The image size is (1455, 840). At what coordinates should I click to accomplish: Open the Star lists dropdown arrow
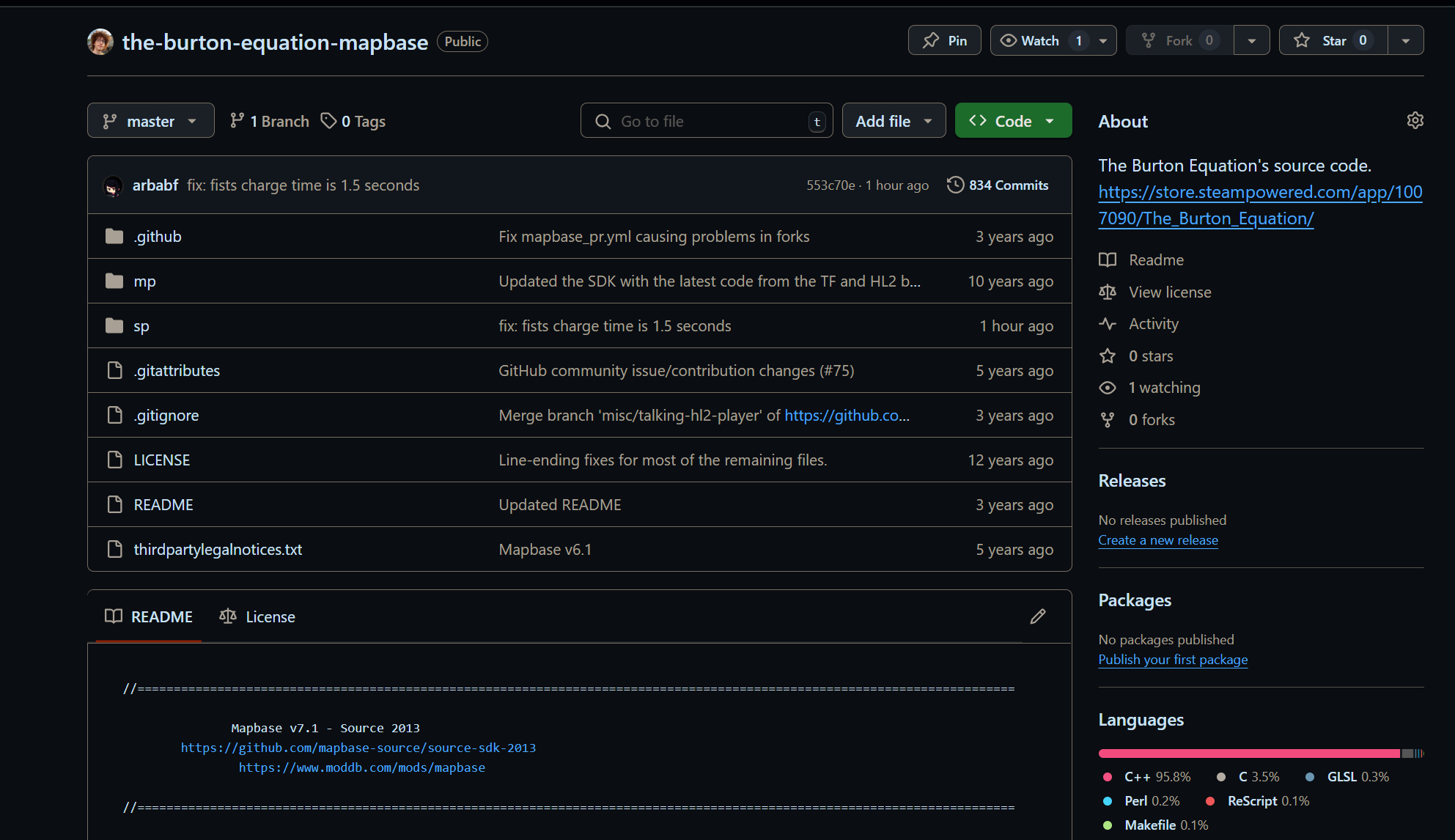[1406, 40]
